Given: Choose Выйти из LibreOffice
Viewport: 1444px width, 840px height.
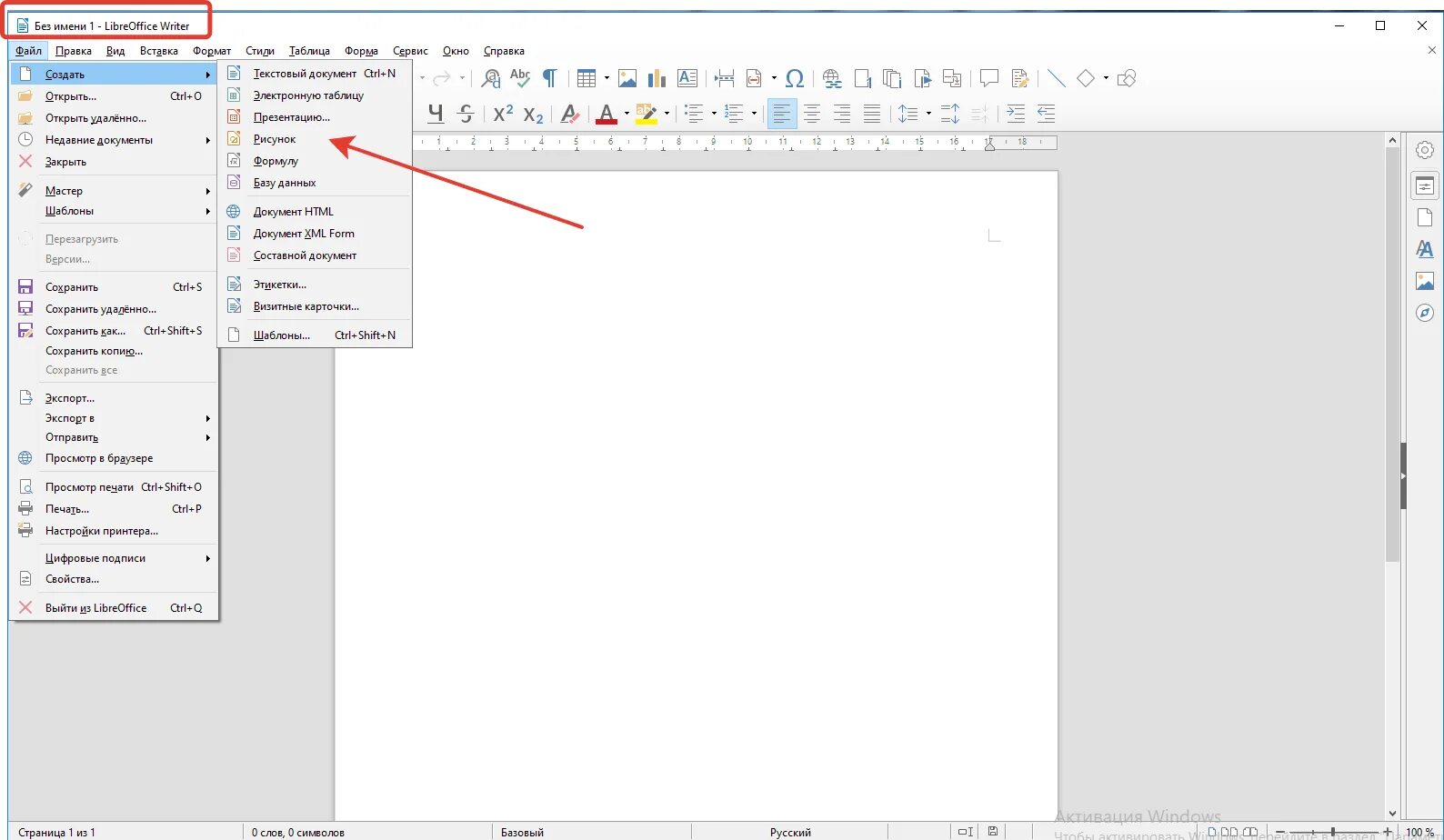Looking at the screenshot, I should point(114,608).
